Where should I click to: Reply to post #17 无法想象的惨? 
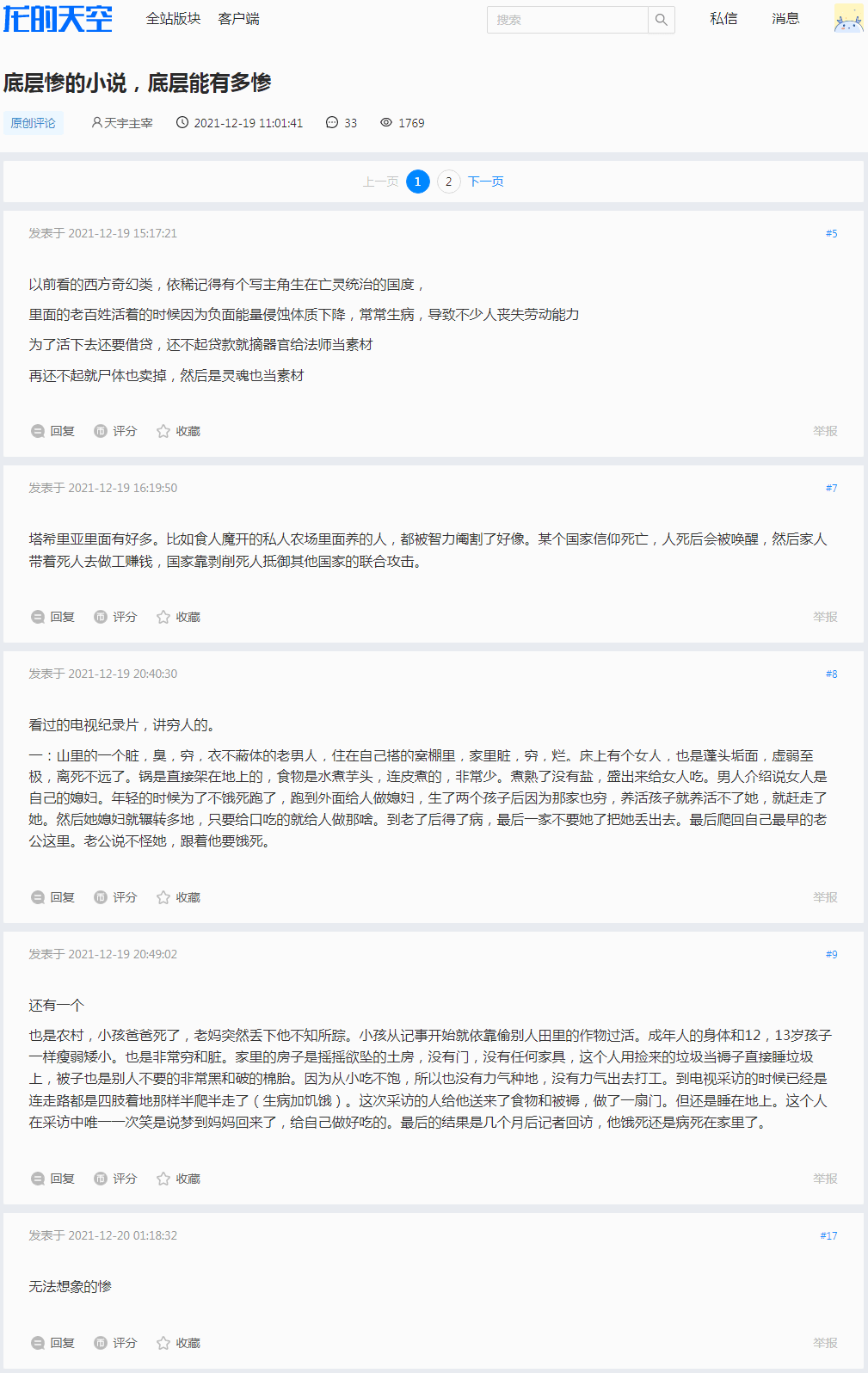pyautogui.click(x=53, y=1343)
